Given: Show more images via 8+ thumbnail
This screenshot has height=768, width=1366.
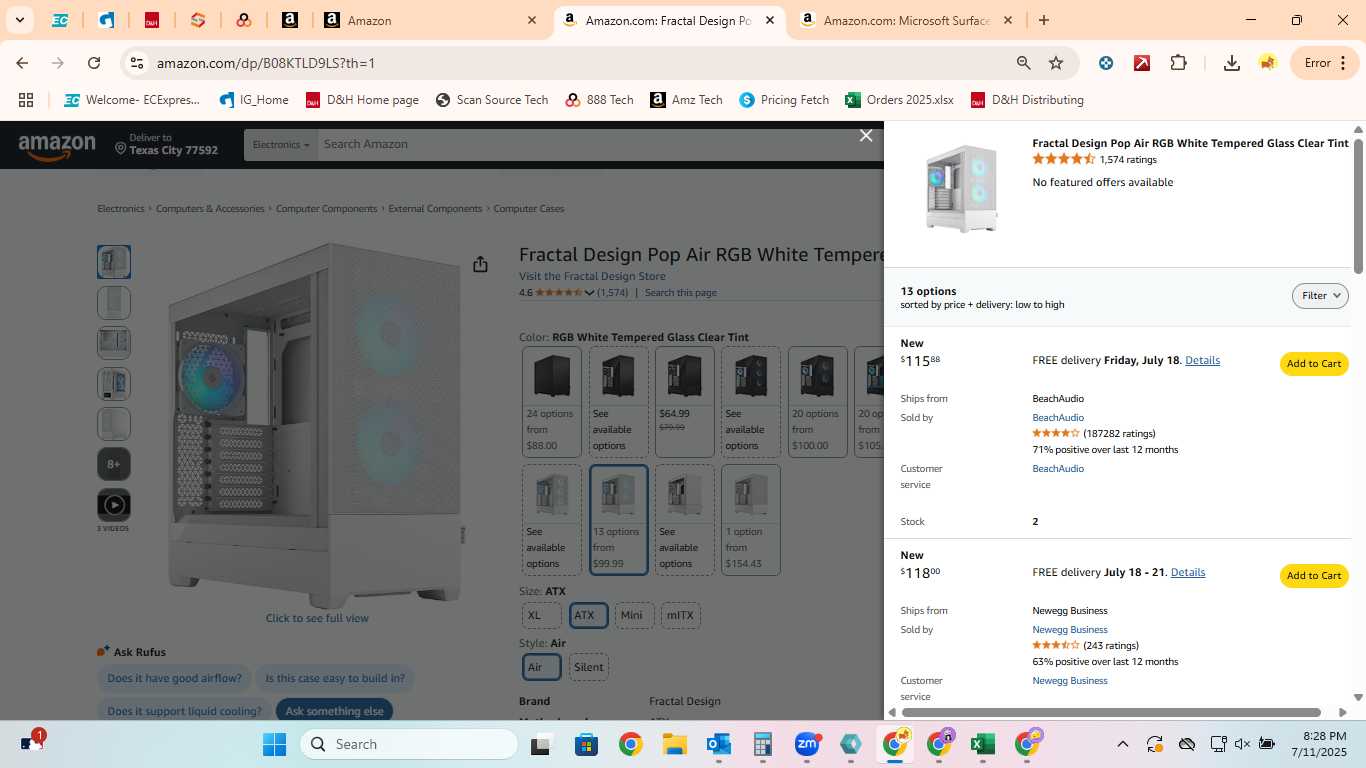Looking at the screenshot, I should click(114, 464).
